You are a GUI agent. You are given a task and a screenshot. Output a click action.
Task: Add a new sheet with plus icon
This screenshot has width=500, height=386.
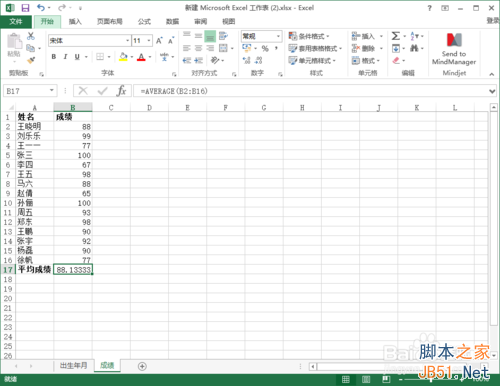[142, 366]
